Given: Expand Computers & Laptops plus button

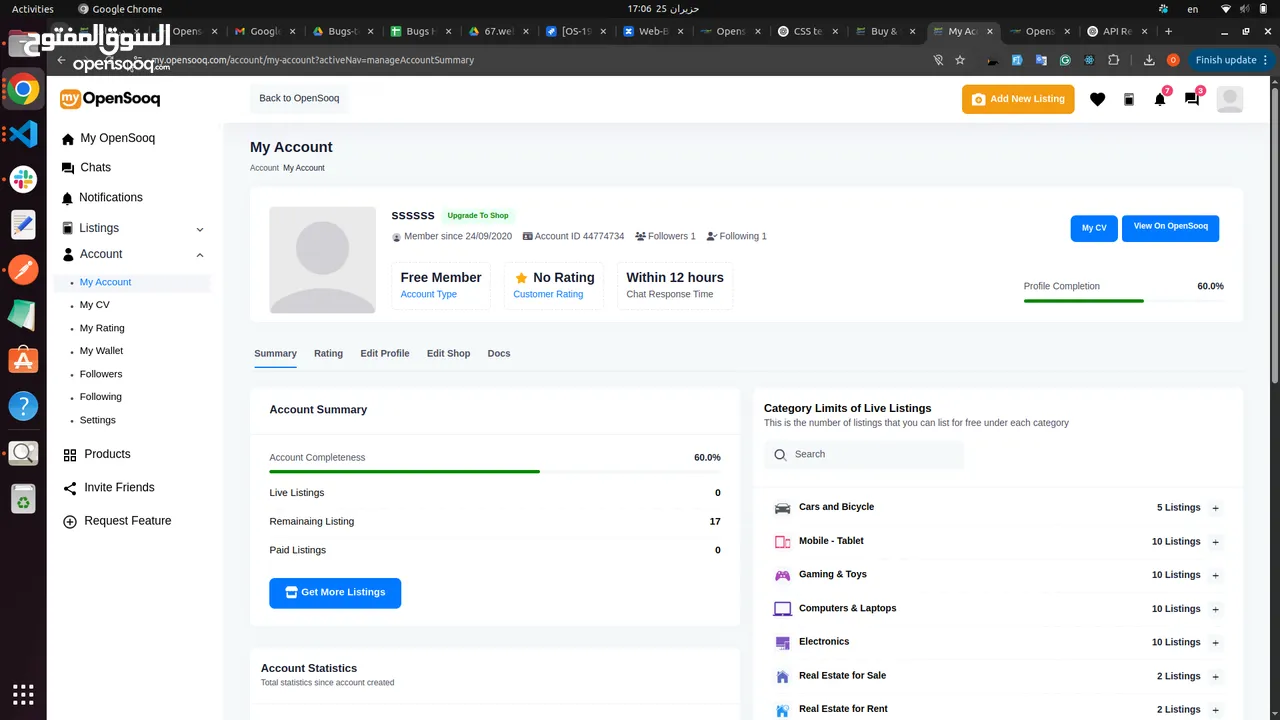Looking at the screenshot, I should [1216, 609].
